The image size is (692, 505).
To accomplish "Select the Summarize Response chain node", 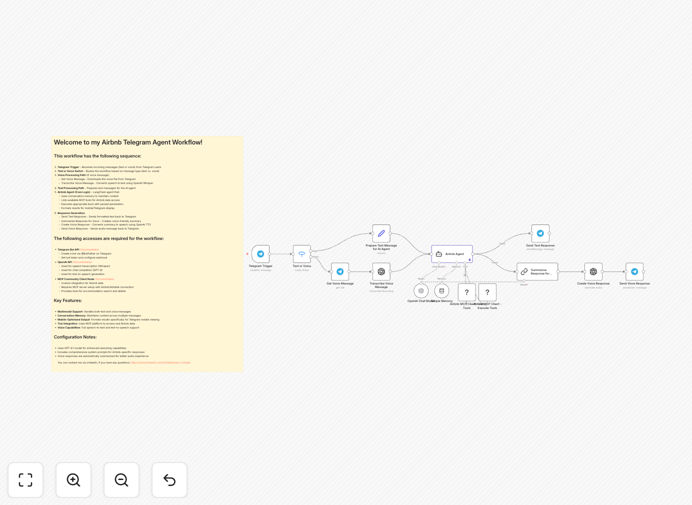I will point(537,271).
